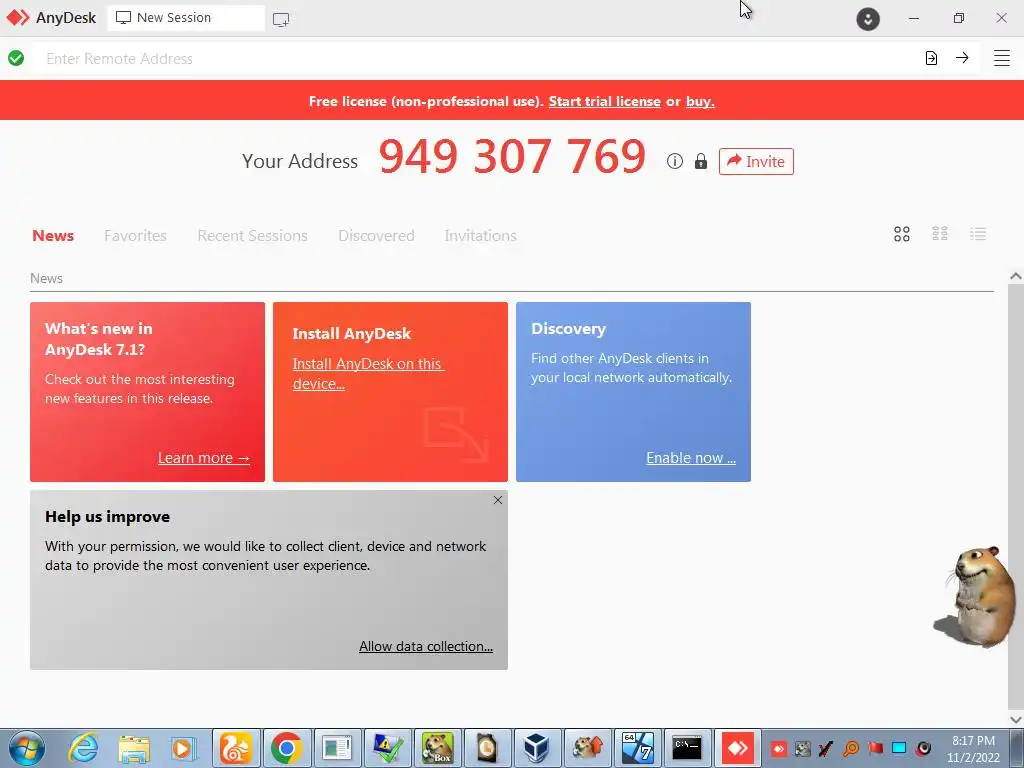Click Install AnyDesk on this device link

(368, 374)
